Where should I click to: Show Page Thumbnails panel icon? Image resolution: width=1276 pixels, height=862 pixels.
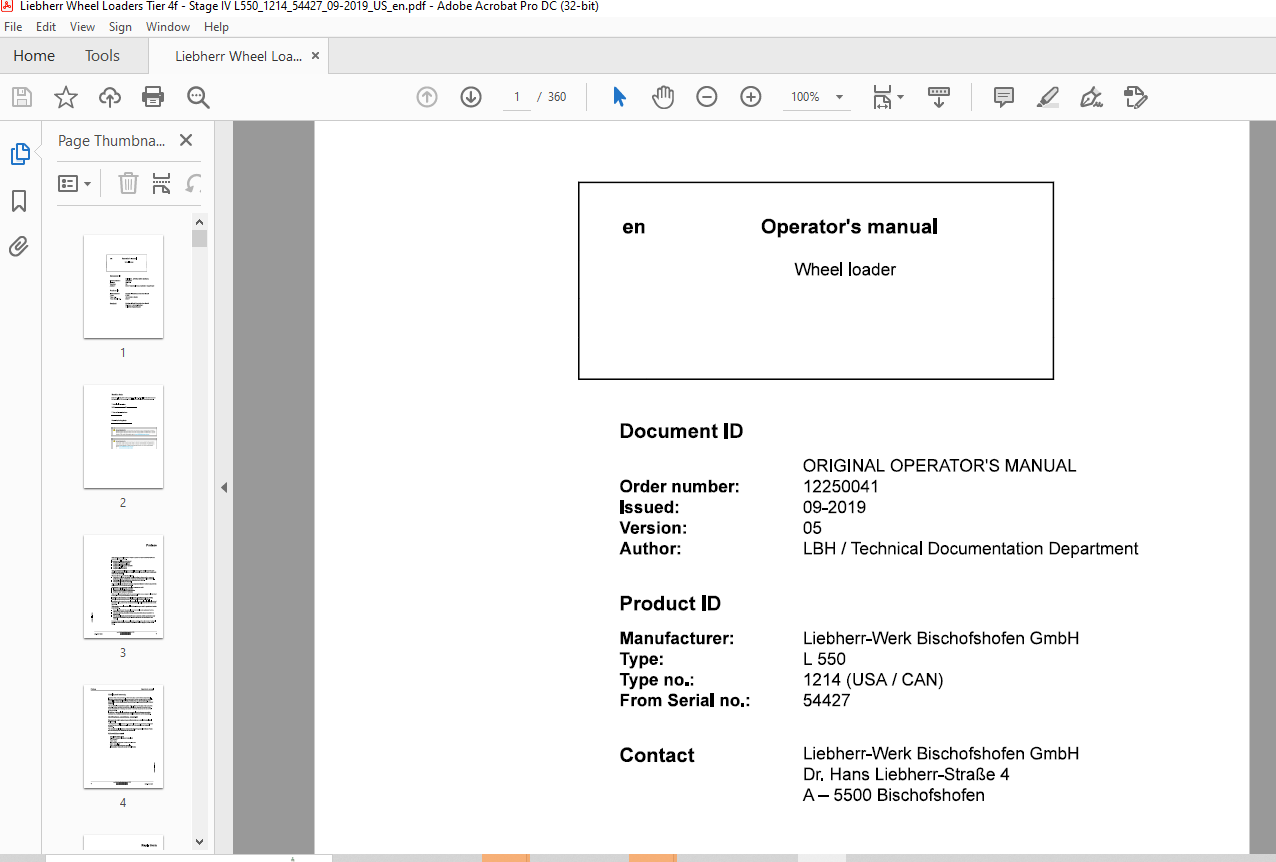point(20,154)
